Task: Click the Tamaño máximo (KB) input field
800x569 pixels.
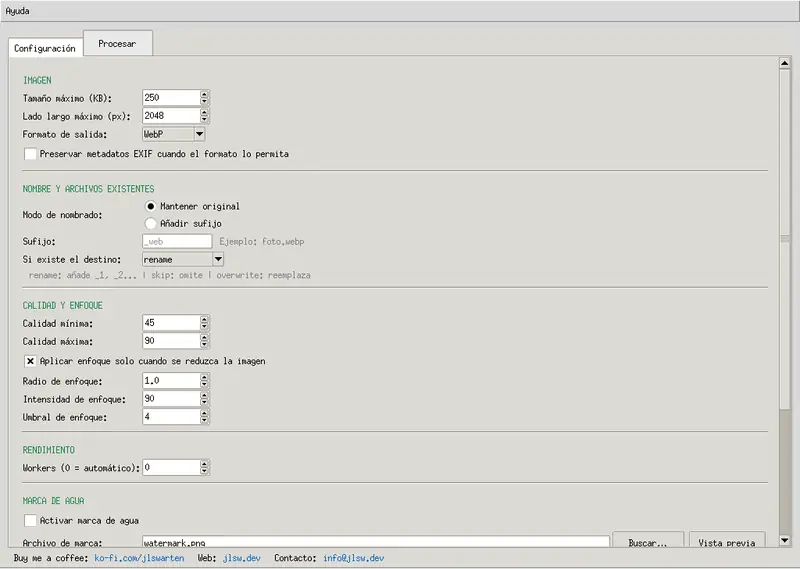Action: coord(170,97)
